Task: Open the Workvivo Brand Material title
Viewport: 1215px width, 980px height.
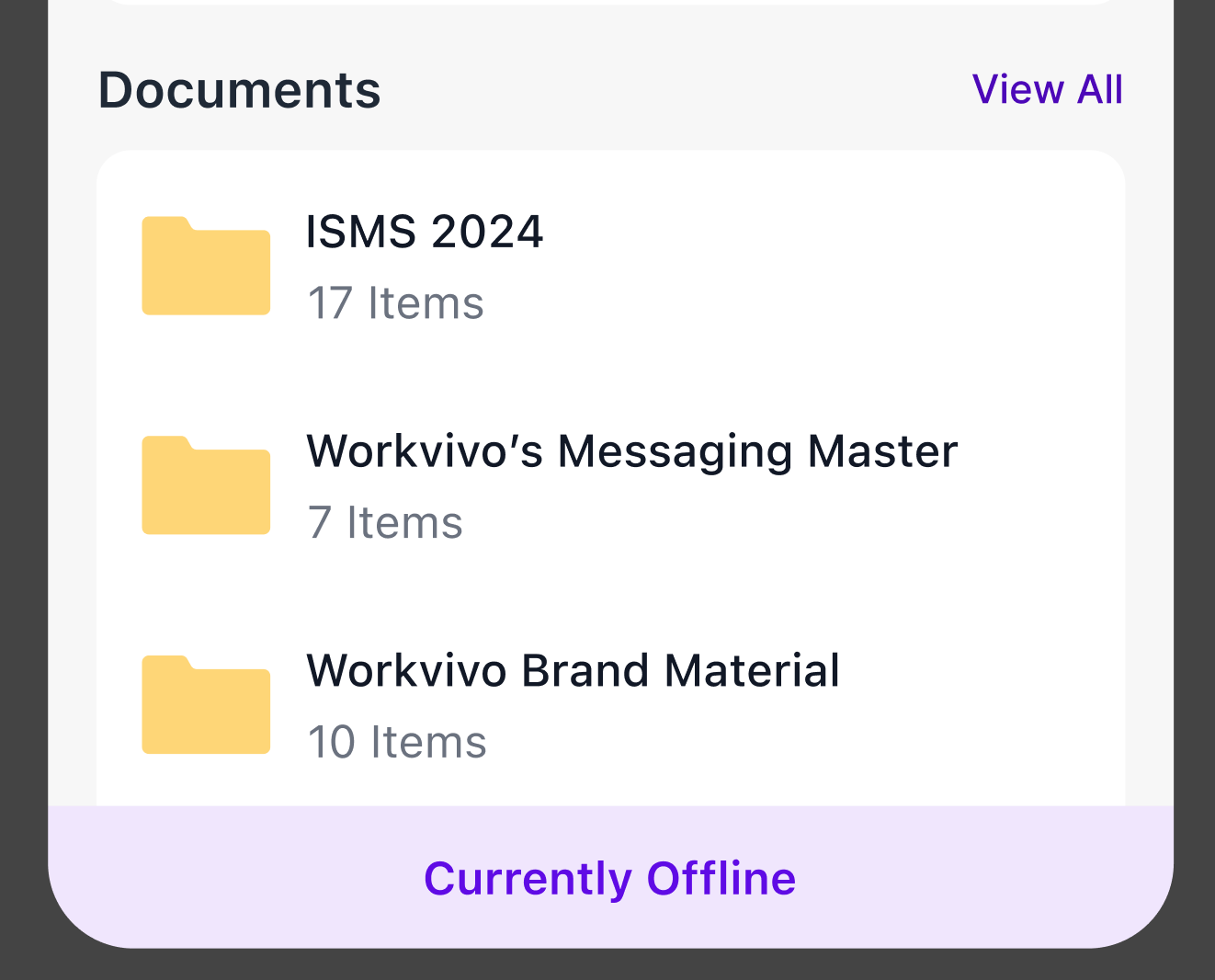Action: pyautogui.click(x=573, y=670)
